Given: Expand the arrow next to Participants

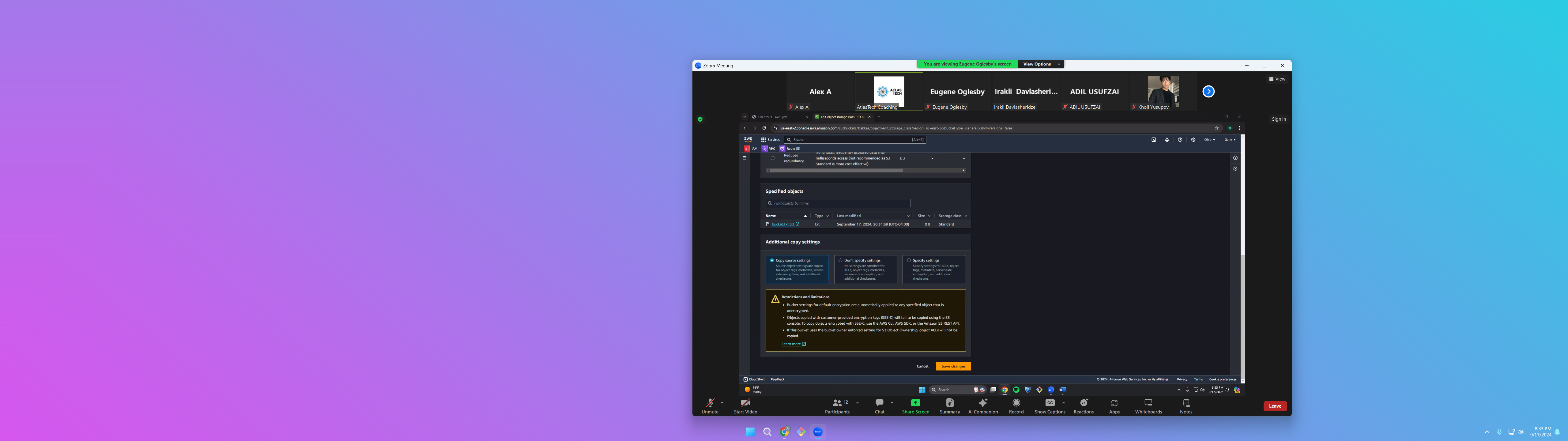Looking at the screenshot, I should click(858, 403).
